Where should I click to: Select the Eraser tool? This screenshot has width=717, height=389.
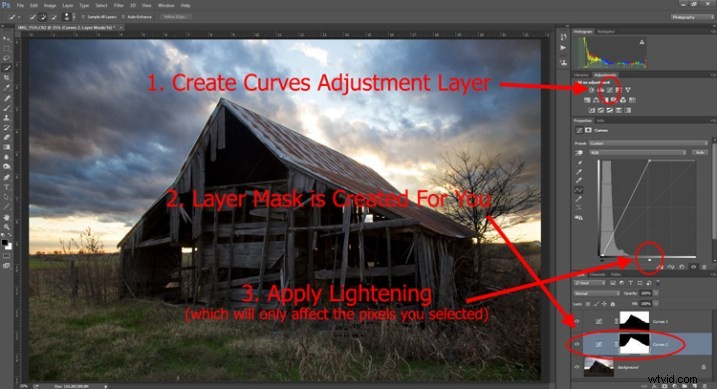[6, 137]
